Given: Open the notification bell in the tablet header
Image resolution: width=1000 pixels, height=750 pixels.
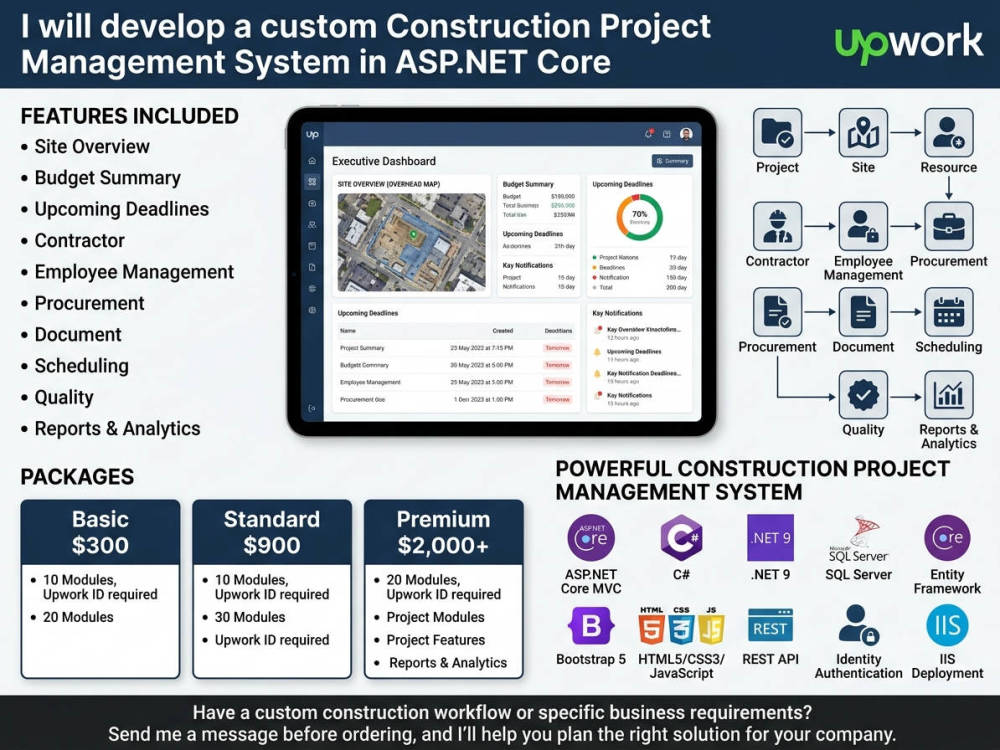Looking at the screenshot, I should tap(649, 134).
